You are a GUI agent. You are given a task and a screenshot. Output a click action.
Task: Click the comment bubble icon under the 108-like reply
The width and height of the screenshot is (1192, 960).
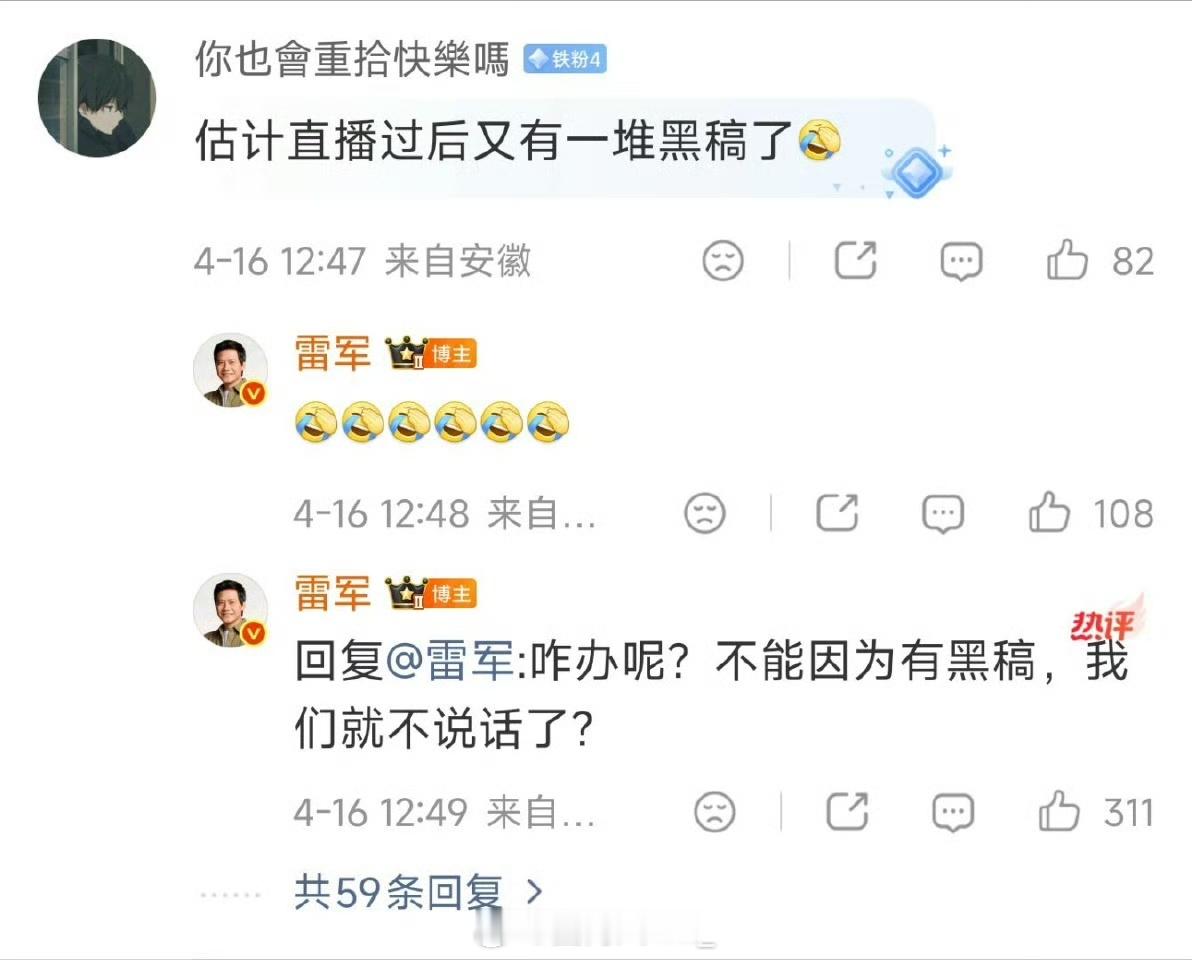coord(944,513)
